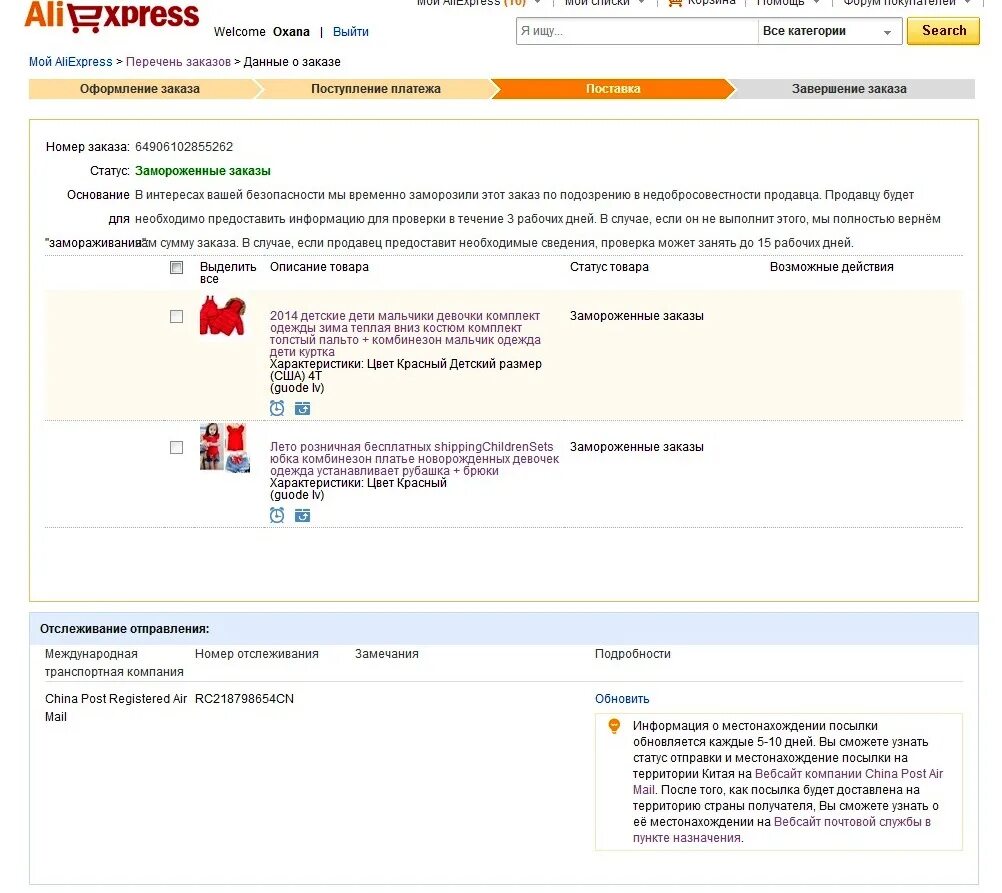Click the shopping cart Корзина icon
This screenshot has width=1002, height=893.
675,3
